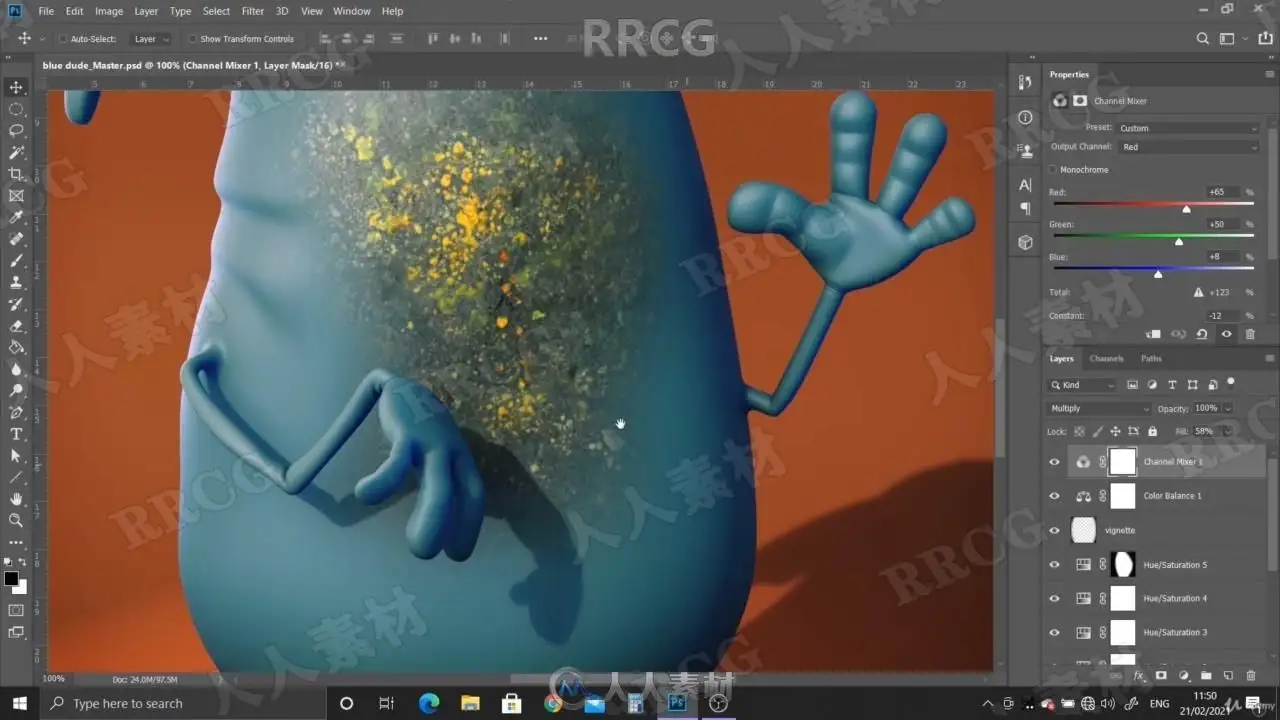Select the Paint Bucket tool

(16, 347)
